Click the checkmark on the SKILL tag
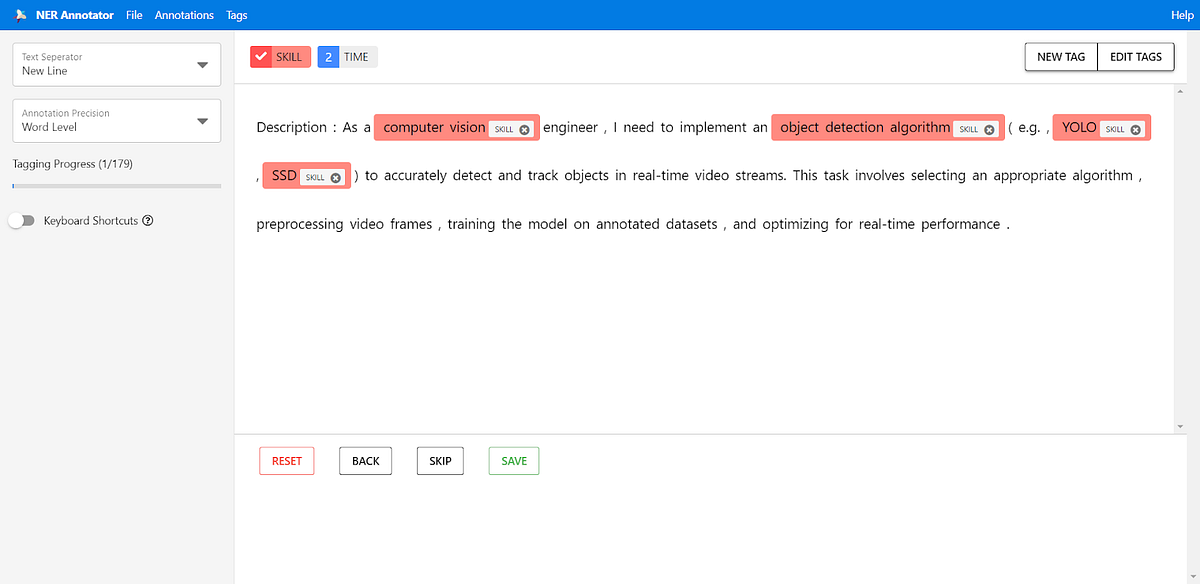1200x584 pixels. point(262,56)
